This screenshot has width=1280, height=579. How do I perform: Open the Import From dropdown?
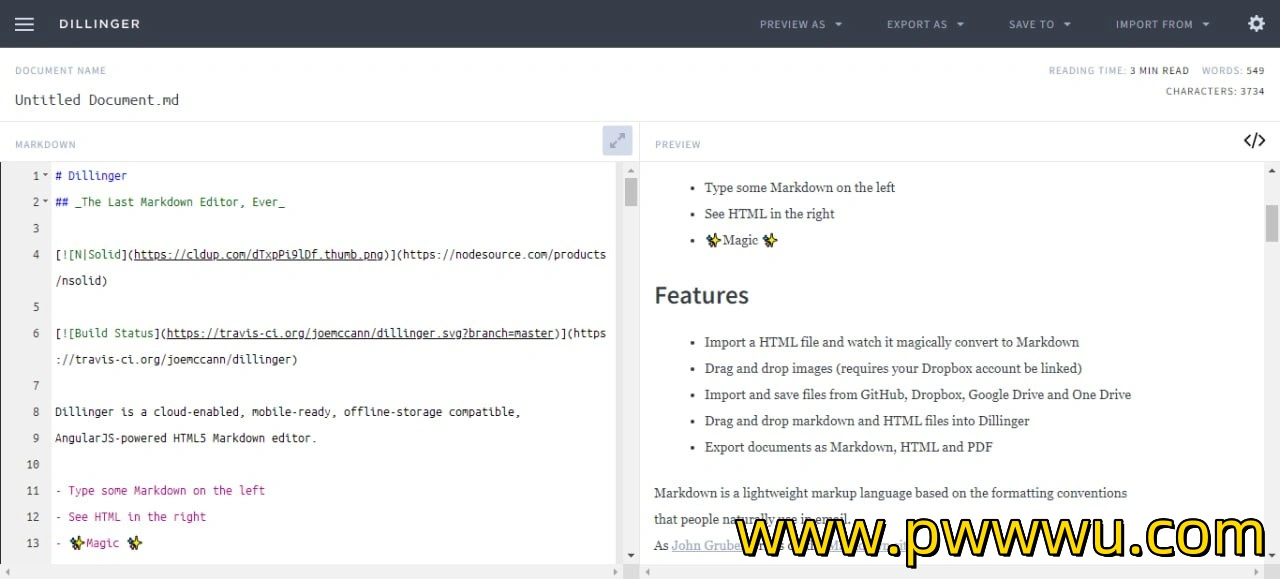point(1163,24)
